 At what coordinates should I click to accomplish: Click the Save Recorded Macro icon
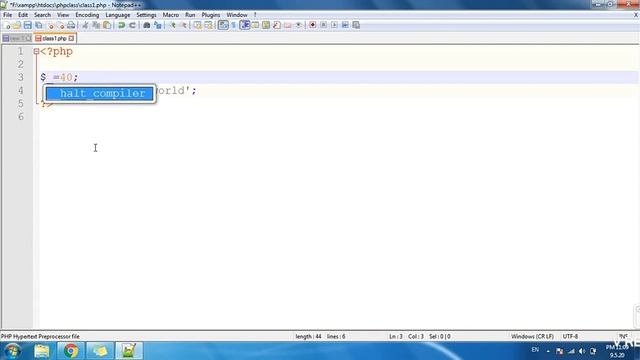(356, 25)
